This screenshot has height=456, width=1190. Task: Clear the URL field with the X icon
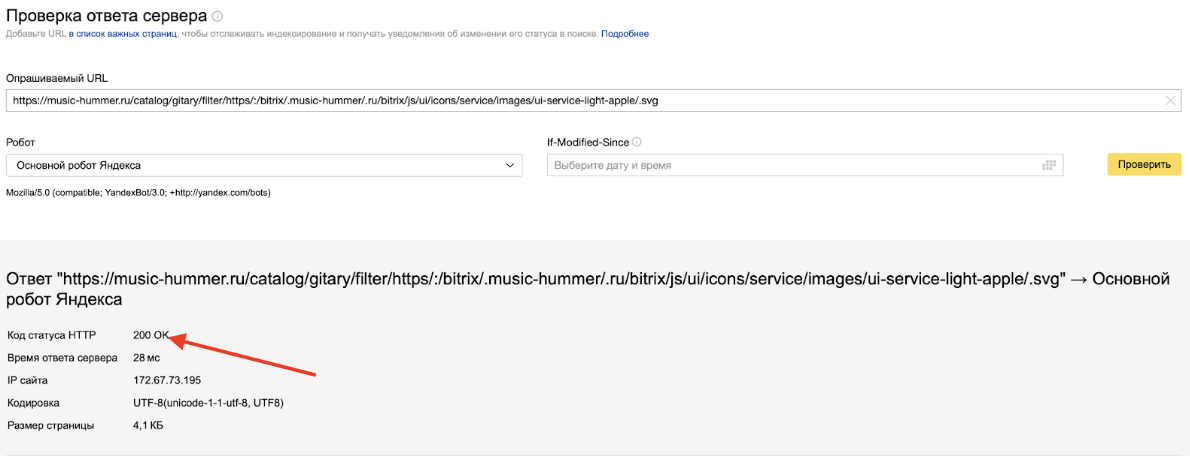[x=1170, y=100]
